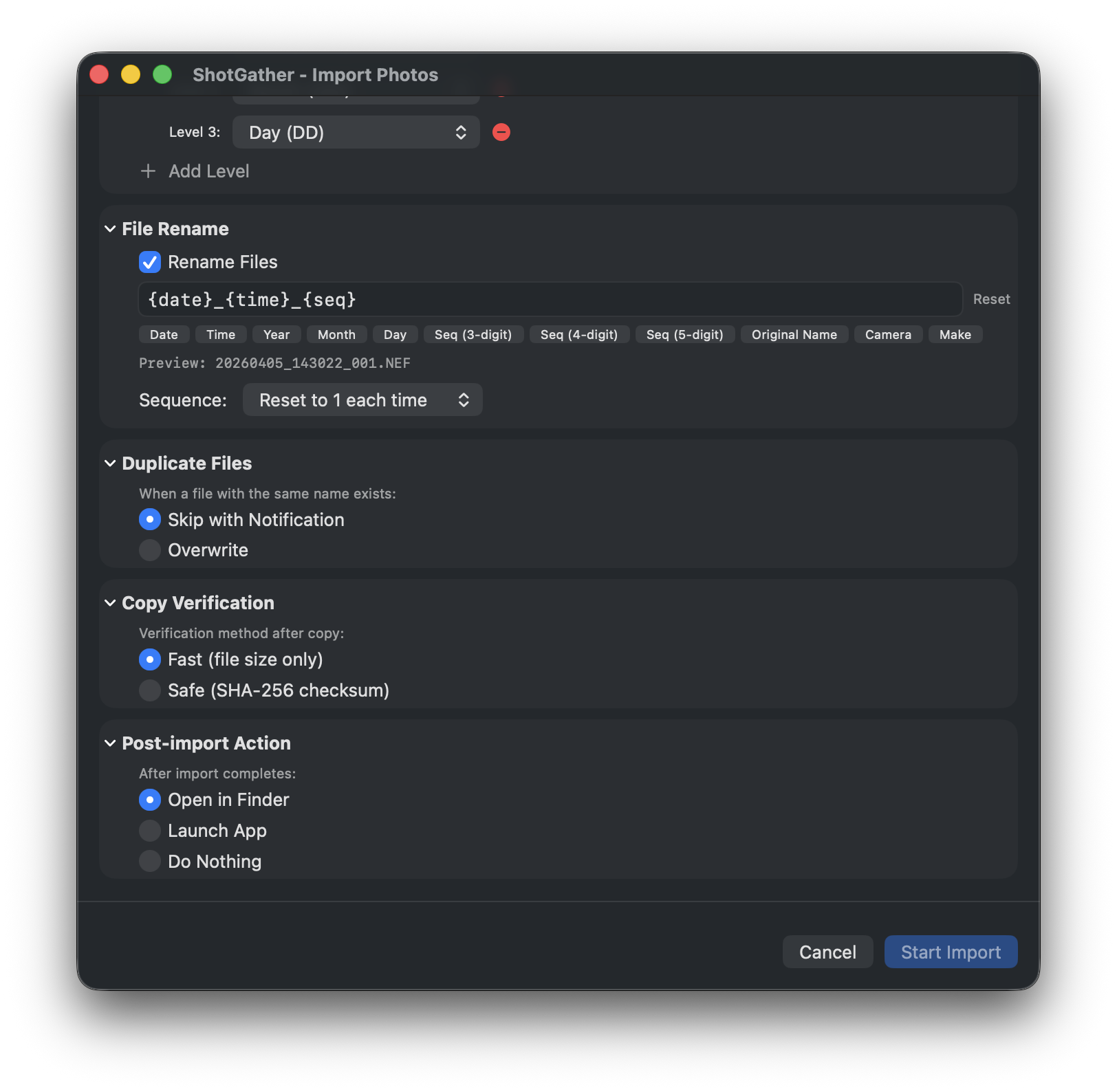1117x1092 pixels.
Task: Remove Level 3 with the red minus icon
Action: point(501,132)
